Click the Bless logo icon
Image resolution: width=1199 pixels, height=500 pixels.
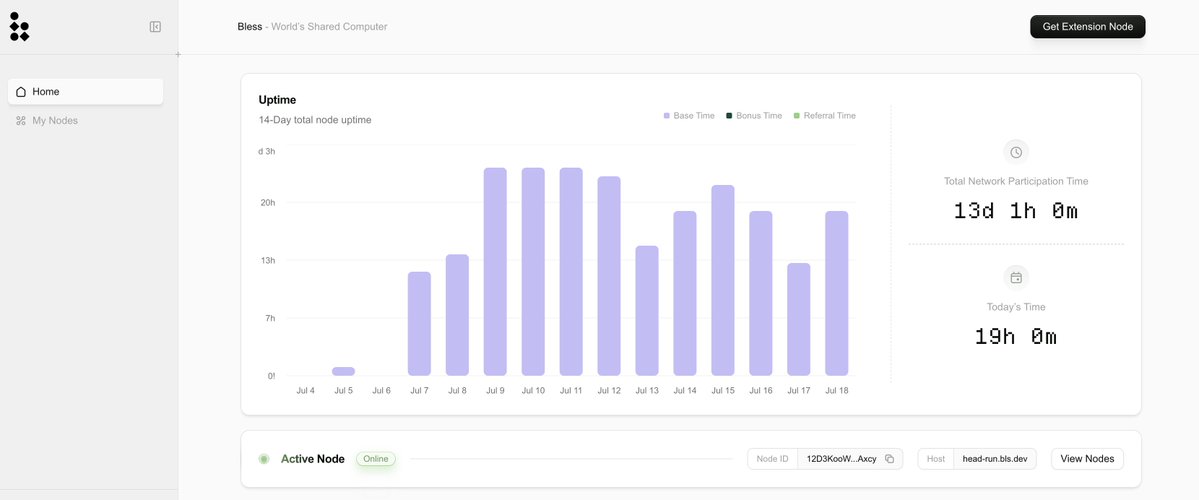click(19, 26)
